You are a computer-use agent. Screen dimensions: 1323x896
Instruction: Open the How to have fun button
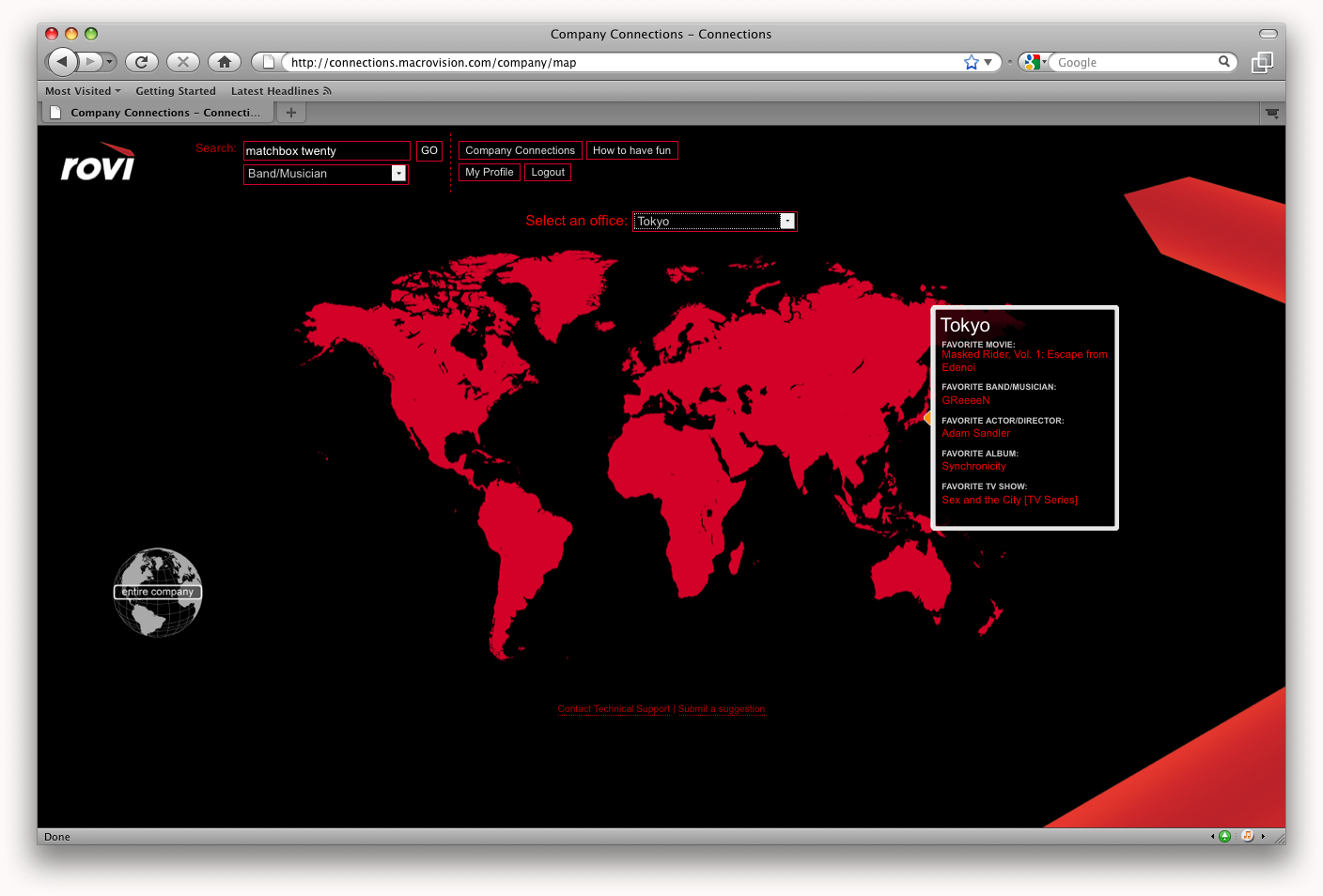(631, 150)
